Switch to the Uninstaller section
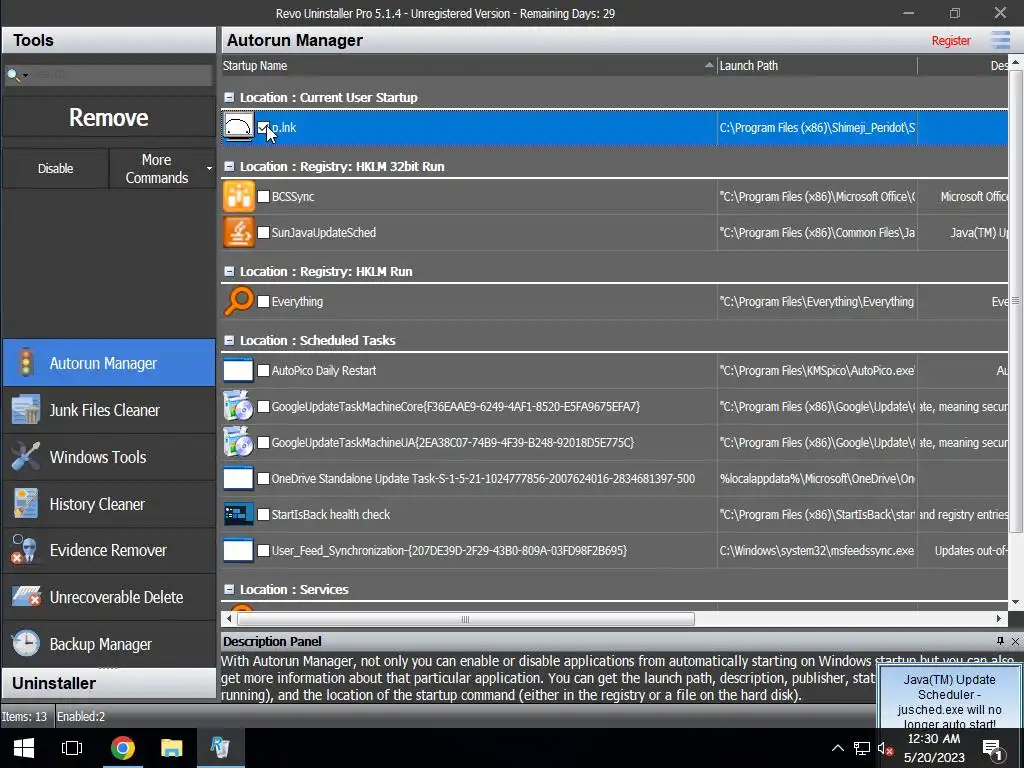 (x=108, y=683)
